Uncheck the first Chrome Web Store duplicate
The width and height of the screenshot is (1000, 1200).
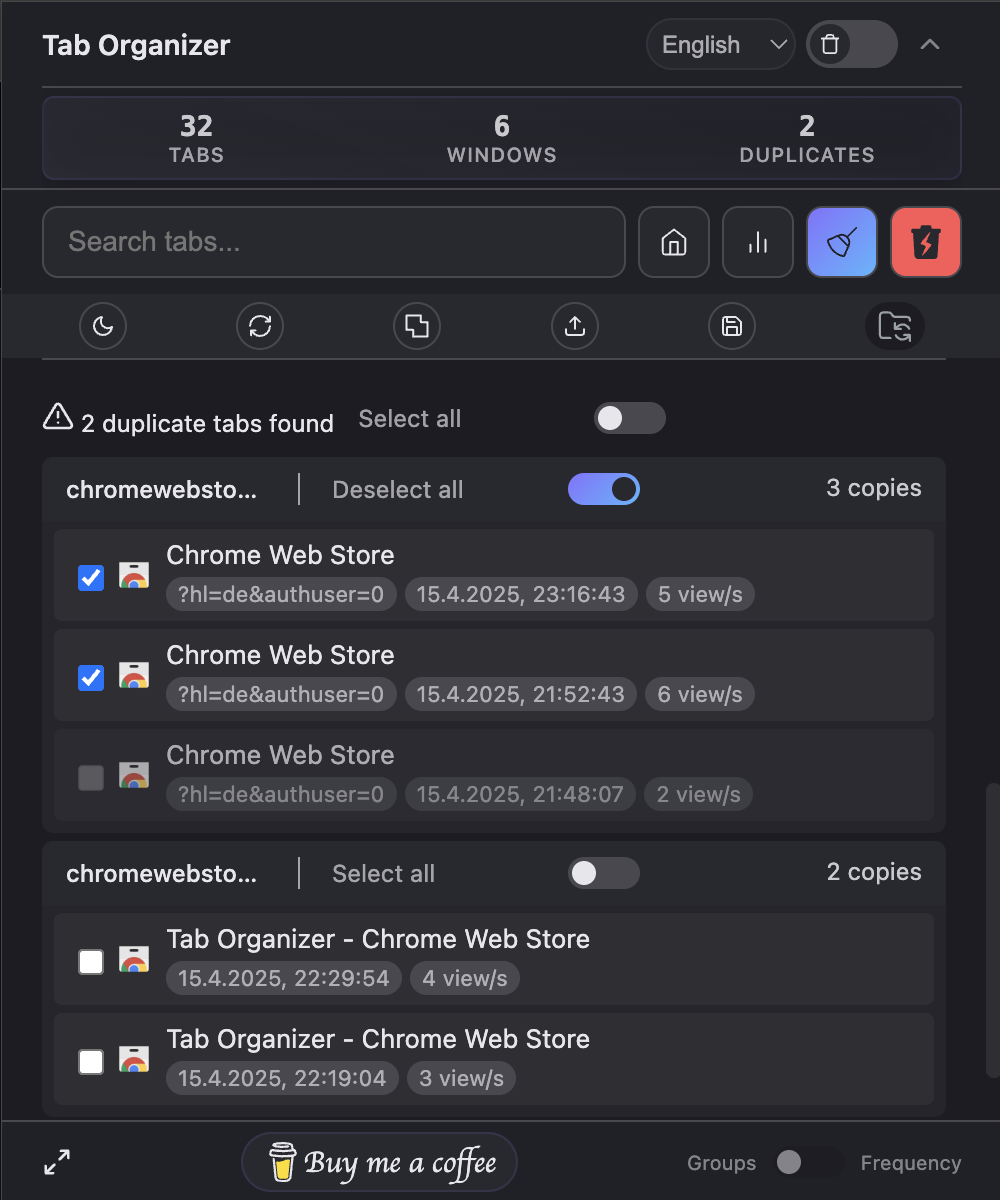91,578
